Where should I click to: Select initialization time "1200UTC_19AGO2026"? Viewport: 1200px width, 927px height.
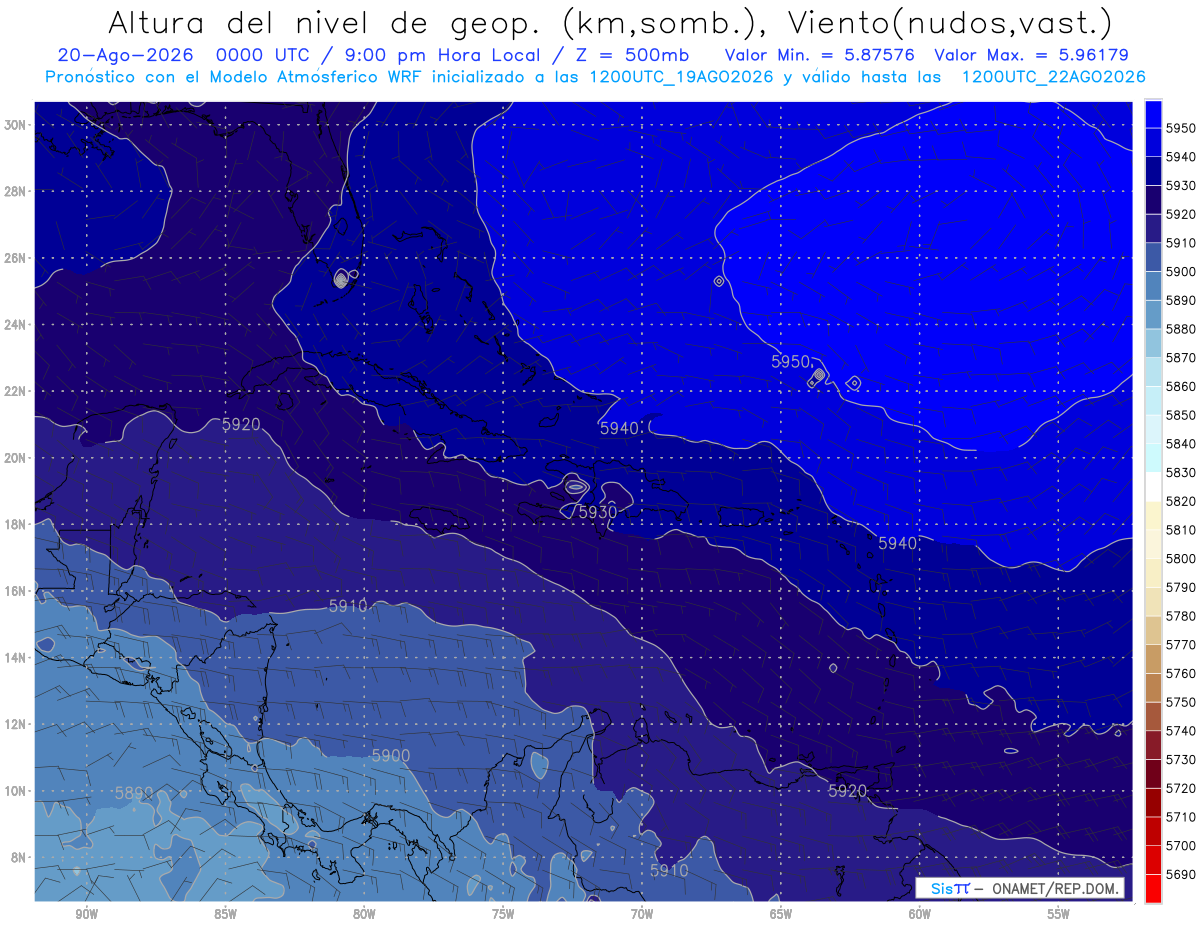[x=680, y=77]
